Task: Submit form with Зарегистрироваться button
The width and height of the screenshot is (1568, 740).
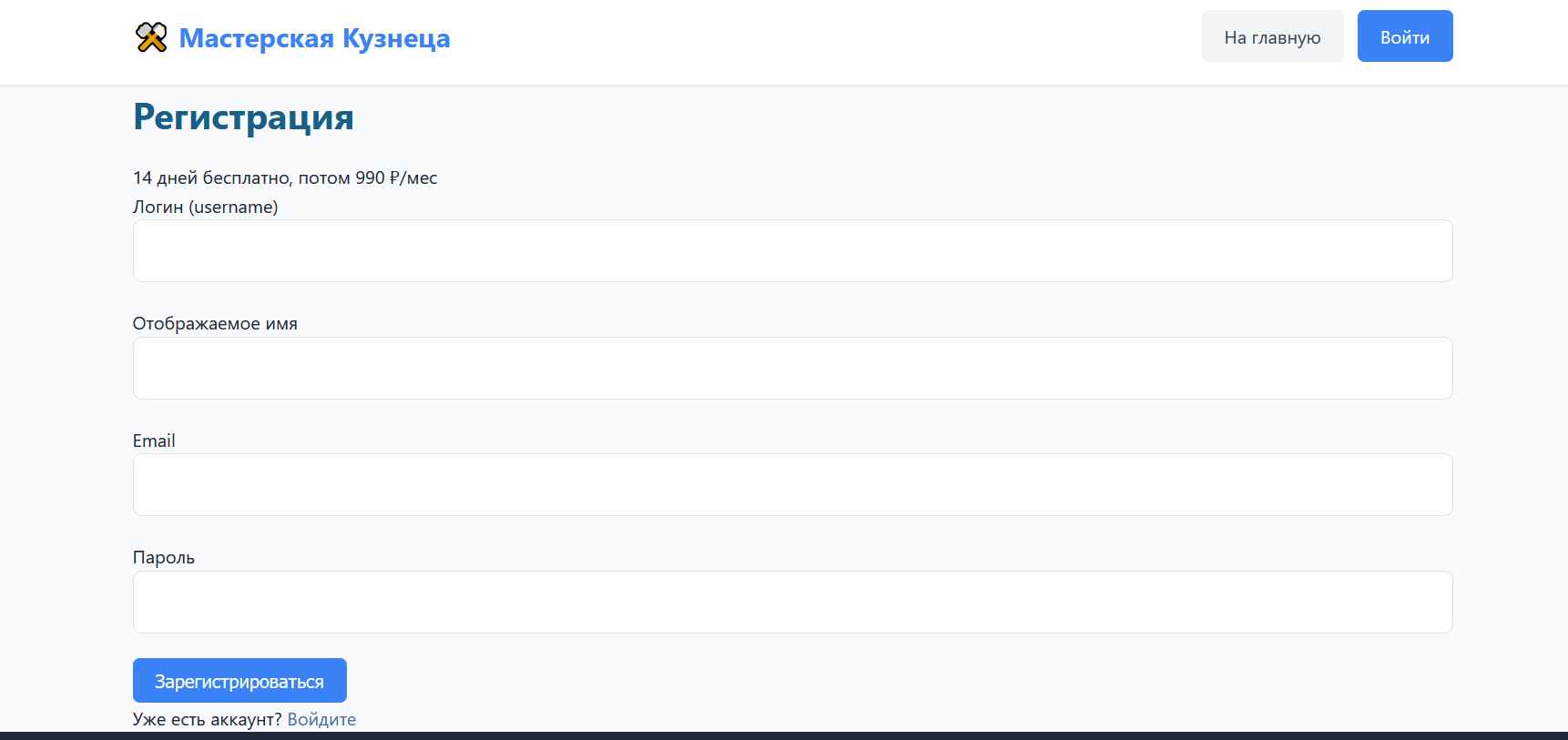Action: click(239, 681)
